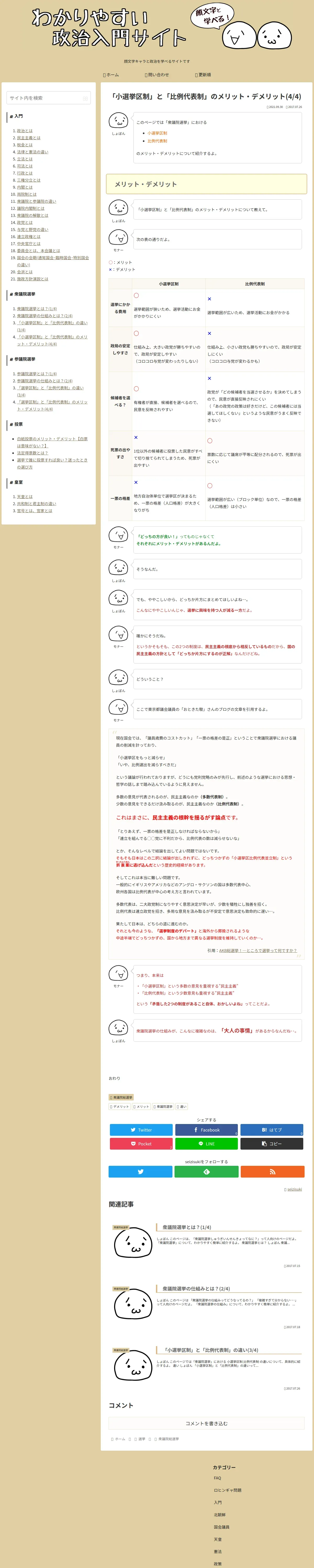Go to 三権分立とは sidebar link
This screenshot has height=1568, width=314.
(29, 180)
